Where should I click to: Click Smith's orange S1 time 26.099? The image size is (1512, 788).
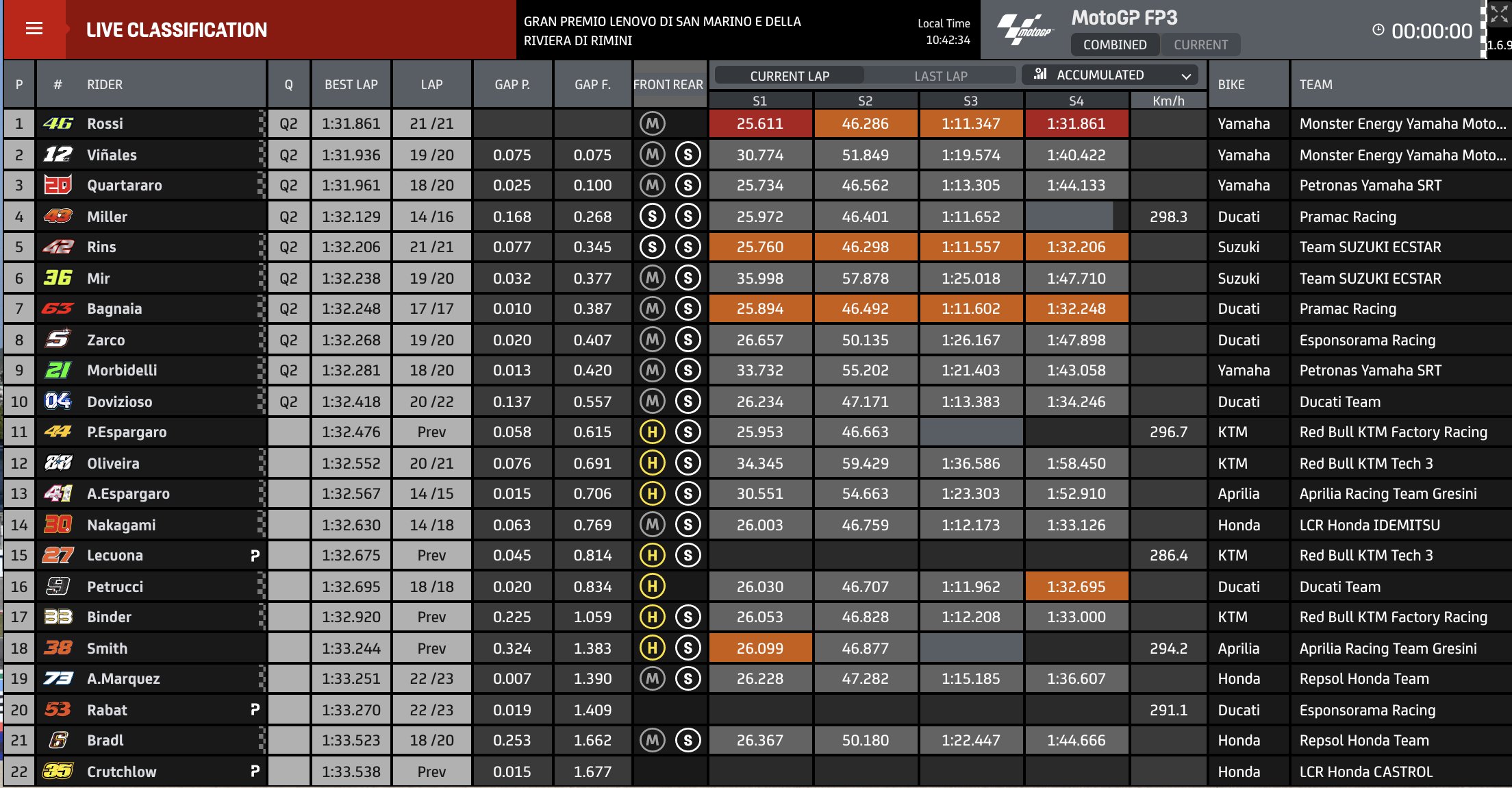click(x=760, y=648)
